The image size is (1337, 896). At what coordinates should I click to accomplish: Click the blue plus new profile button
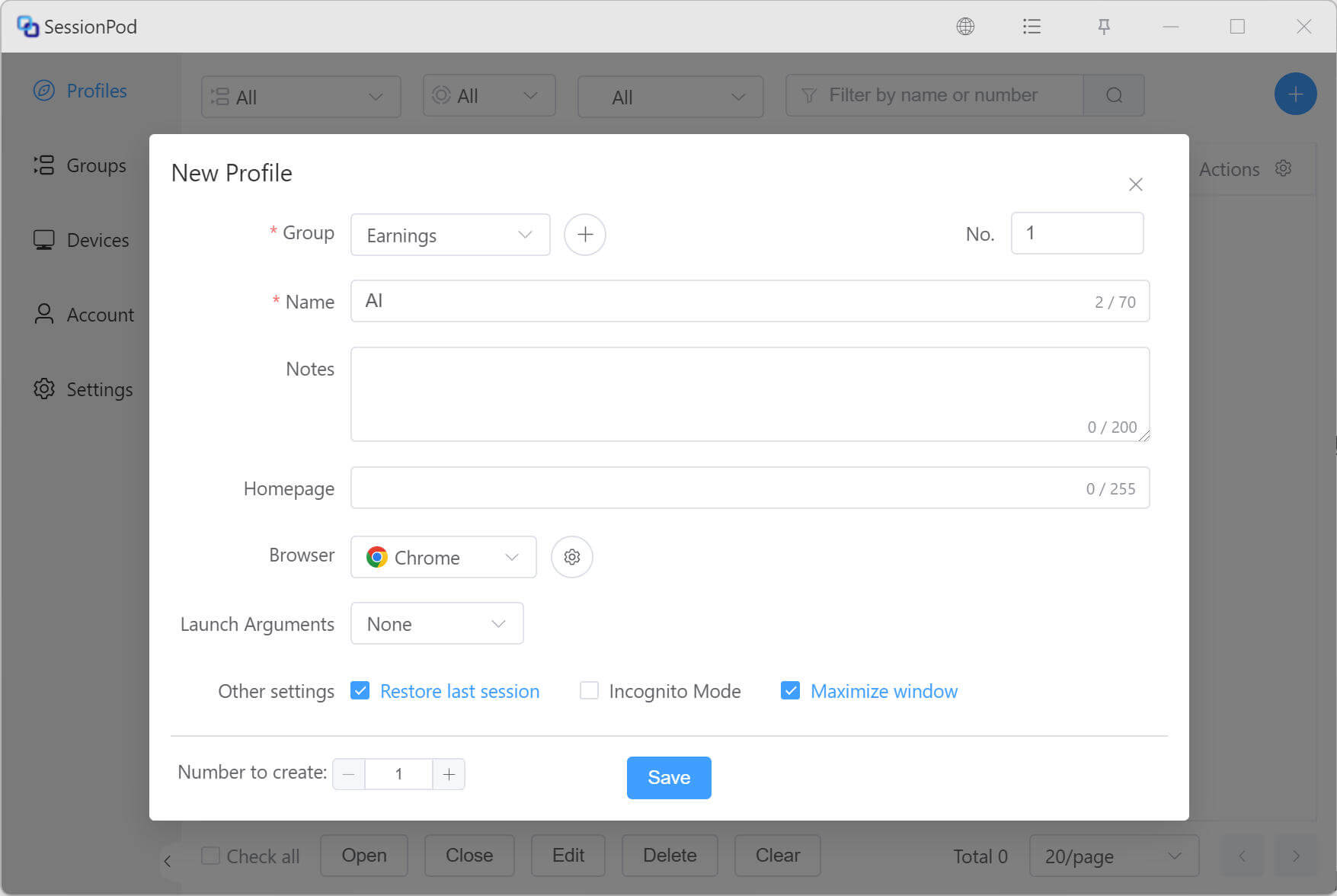[x=1295, y=94]
